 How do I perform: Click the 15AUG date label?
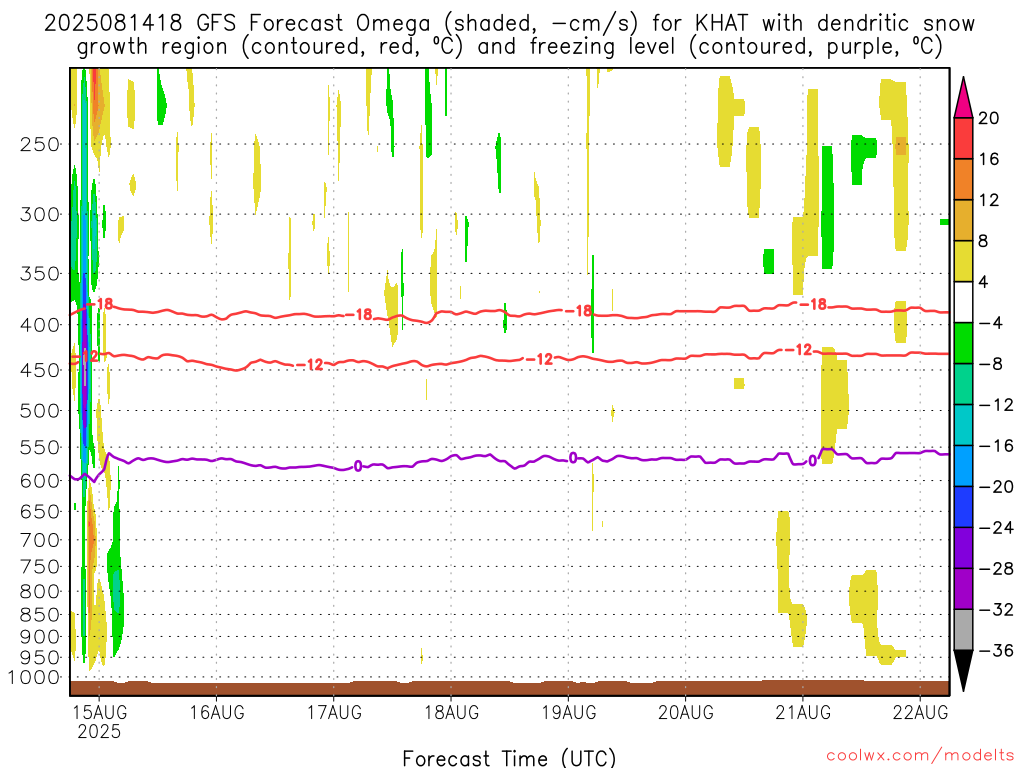tap(99, 712)
